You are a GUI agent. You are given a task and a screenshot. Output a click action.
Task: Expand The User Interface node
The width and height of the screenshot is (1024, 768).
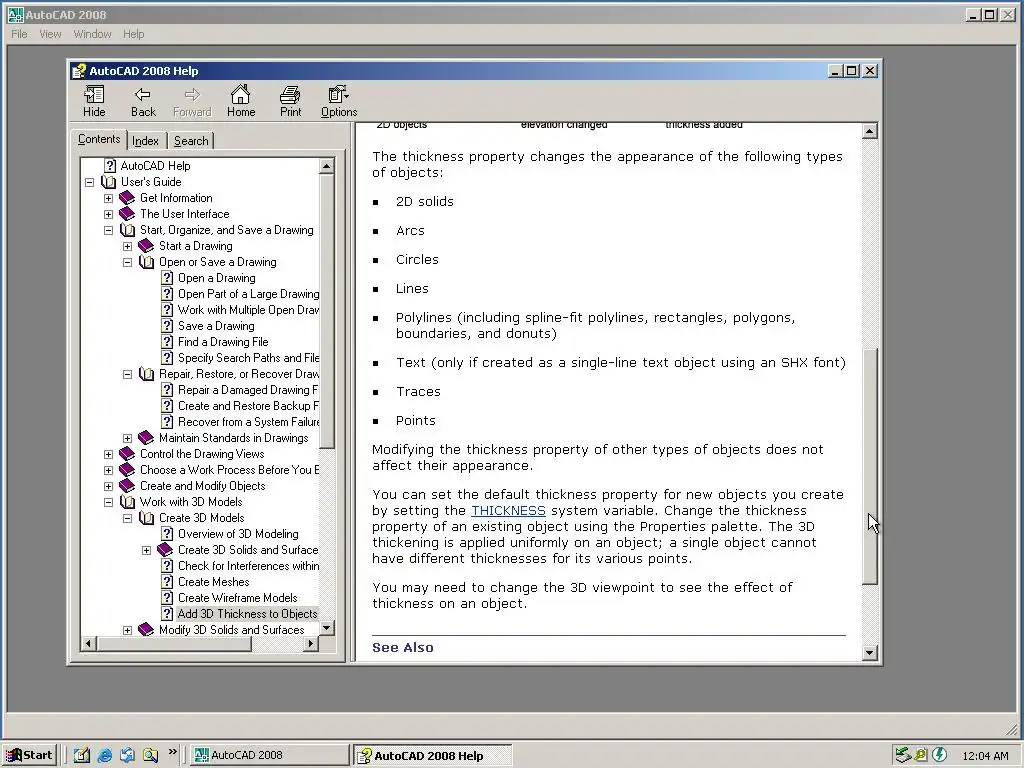tap(108, 214)
